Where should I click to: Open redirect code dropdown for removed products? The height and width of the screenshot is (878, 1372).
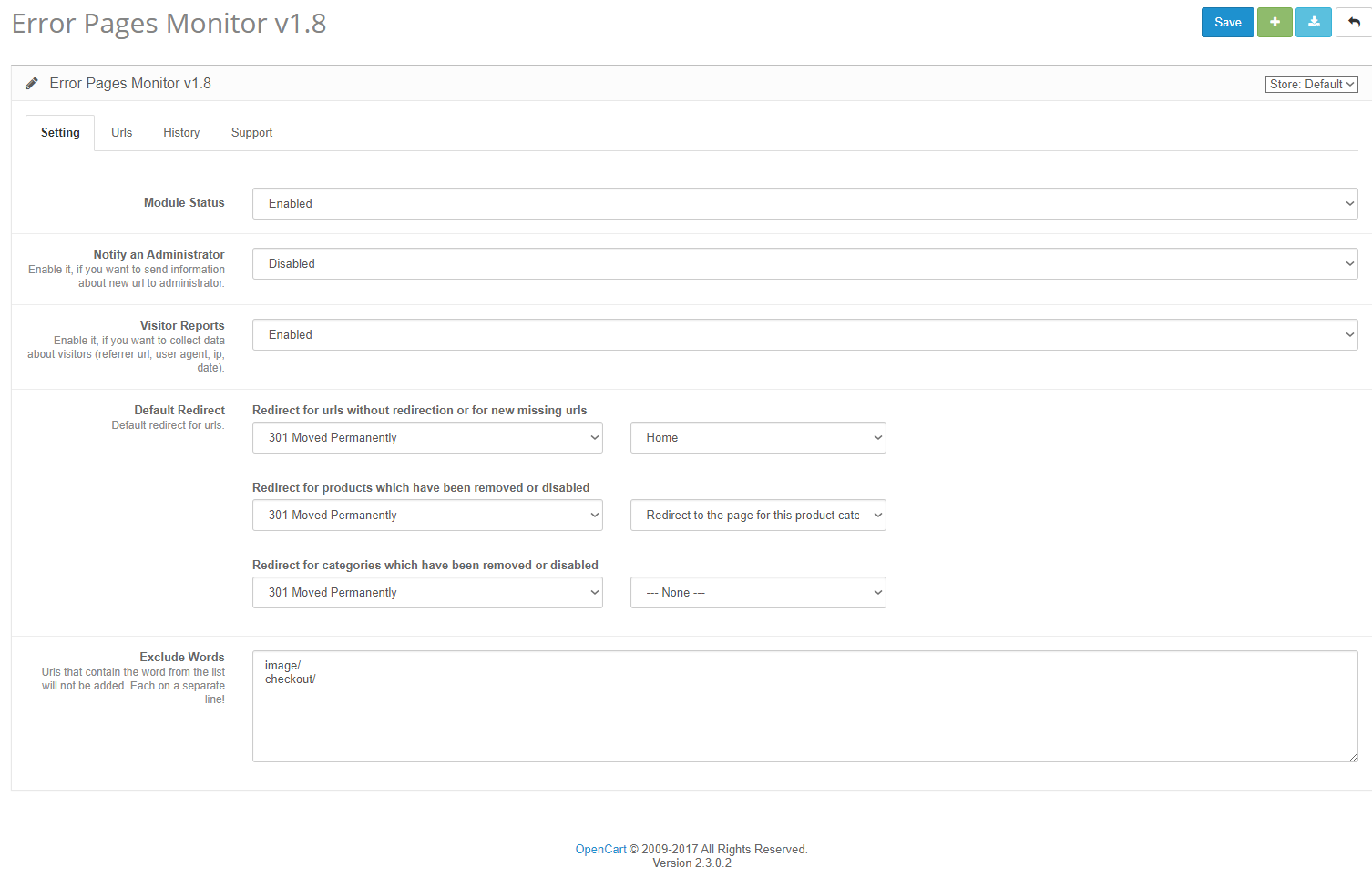coord(427,516)
